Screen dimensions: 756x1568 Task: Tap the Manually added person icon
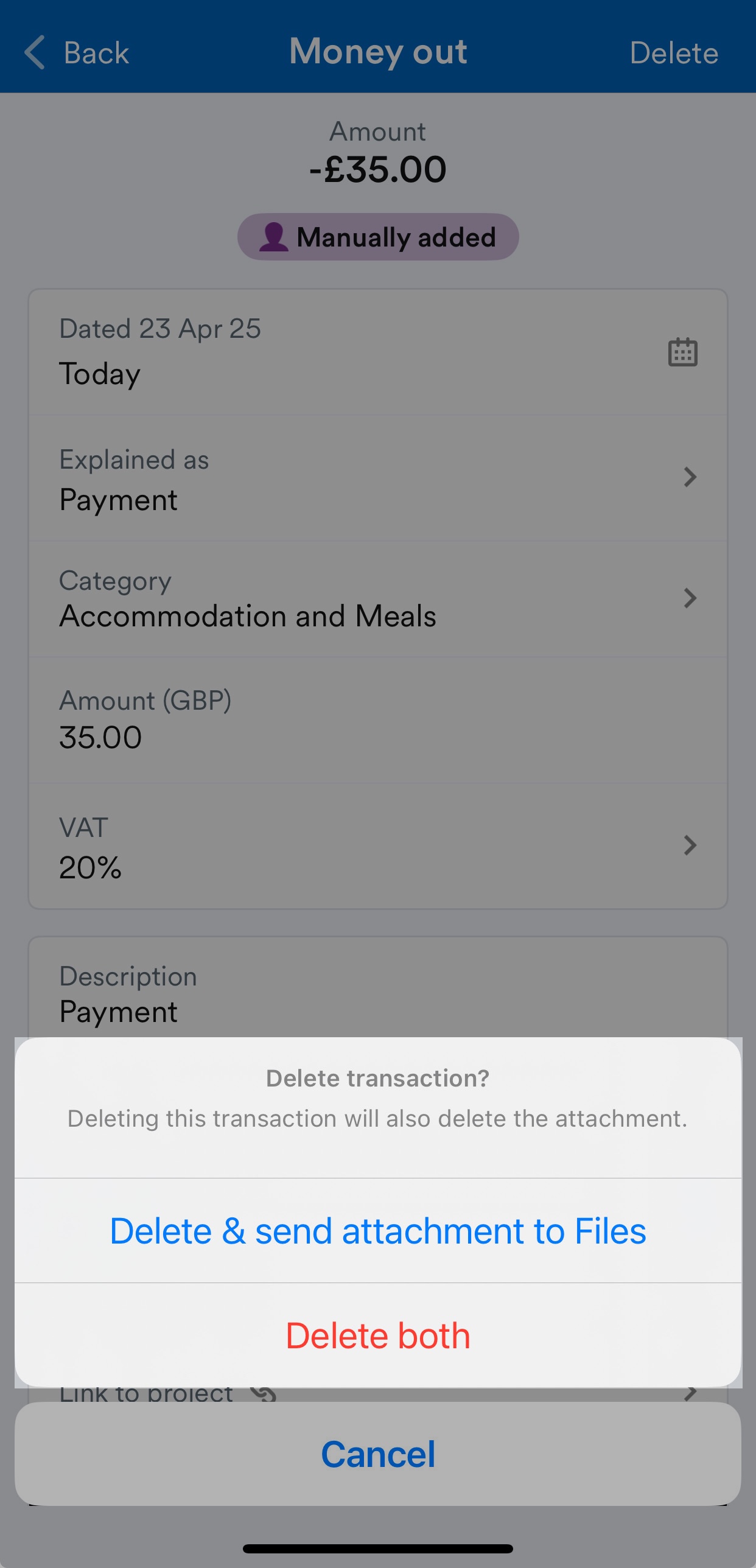pyautogui.click(x=273, y=237)
